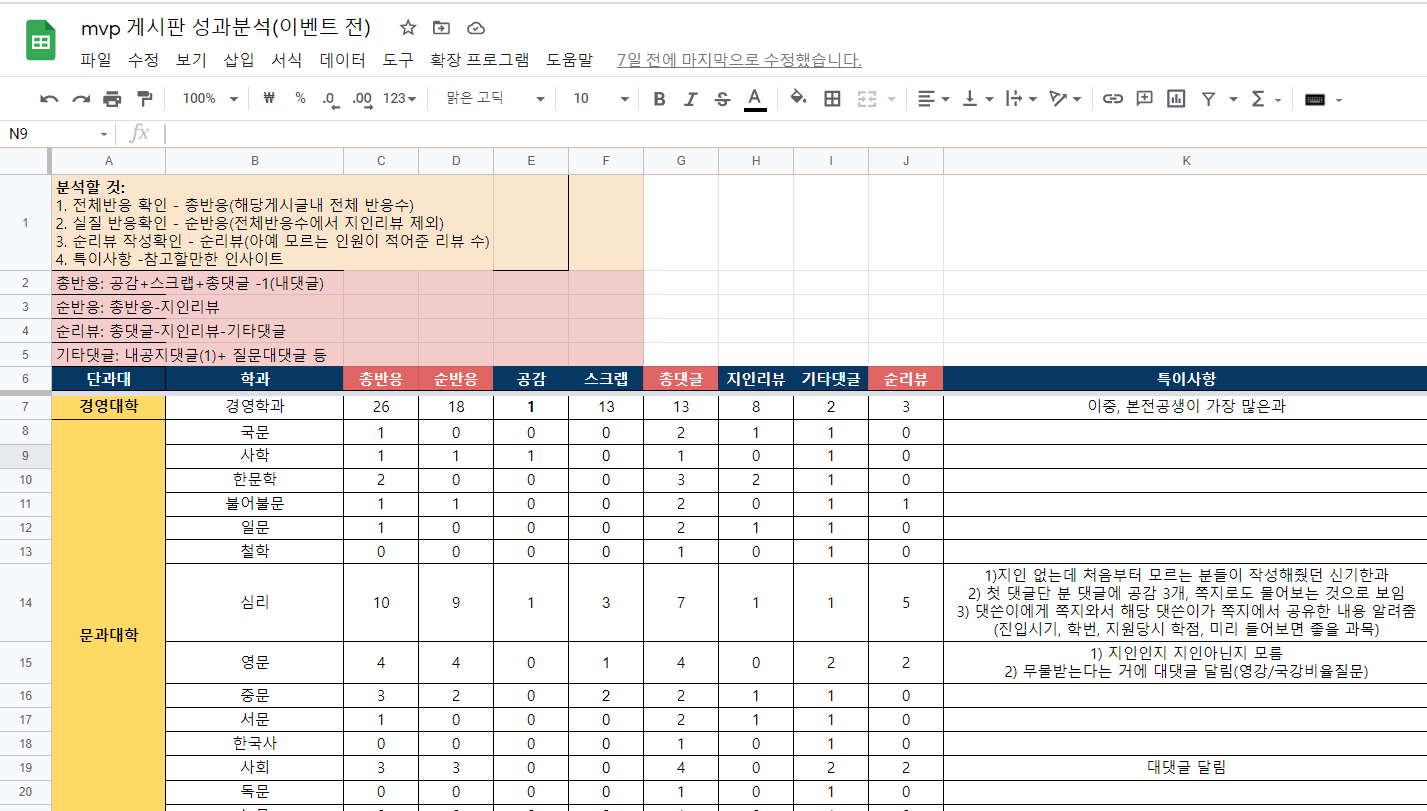This screenshot has width=1427, height=811.
Task: Insert a chart icon
Action: [x=1176, y=99]
